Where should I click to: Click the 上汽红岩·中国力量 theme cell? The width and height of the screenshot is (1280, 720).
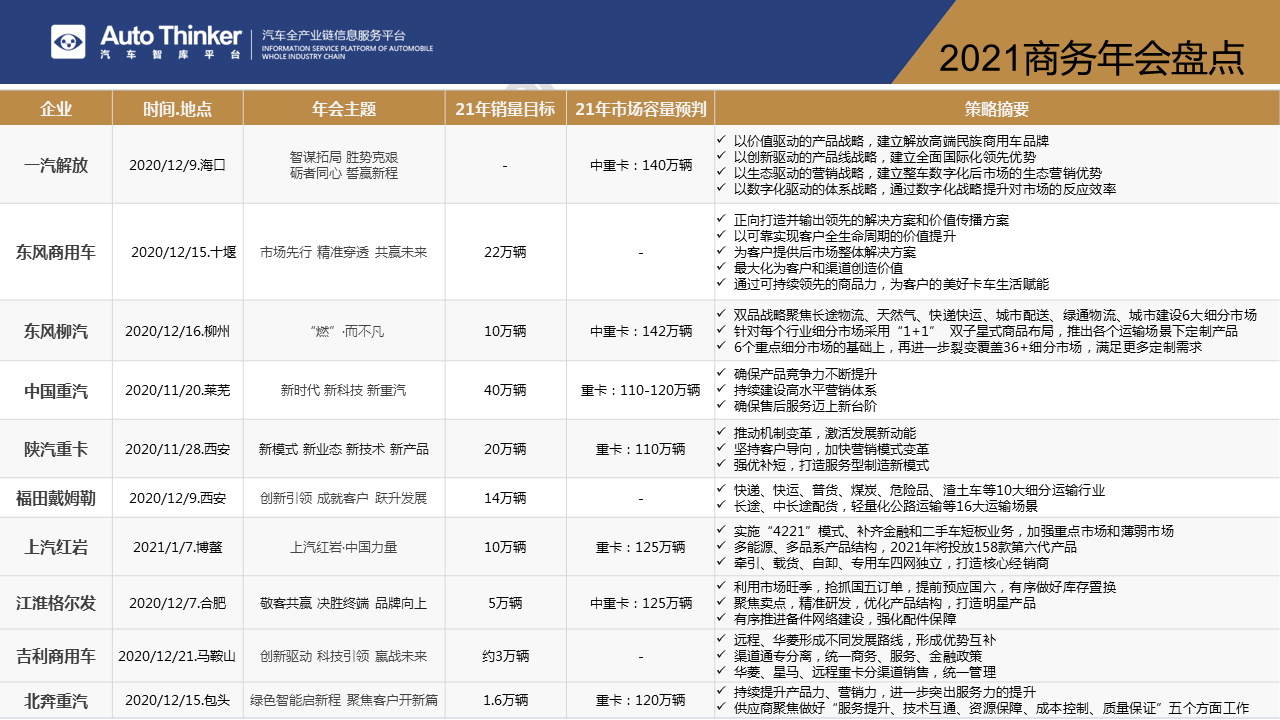point(344,547)
